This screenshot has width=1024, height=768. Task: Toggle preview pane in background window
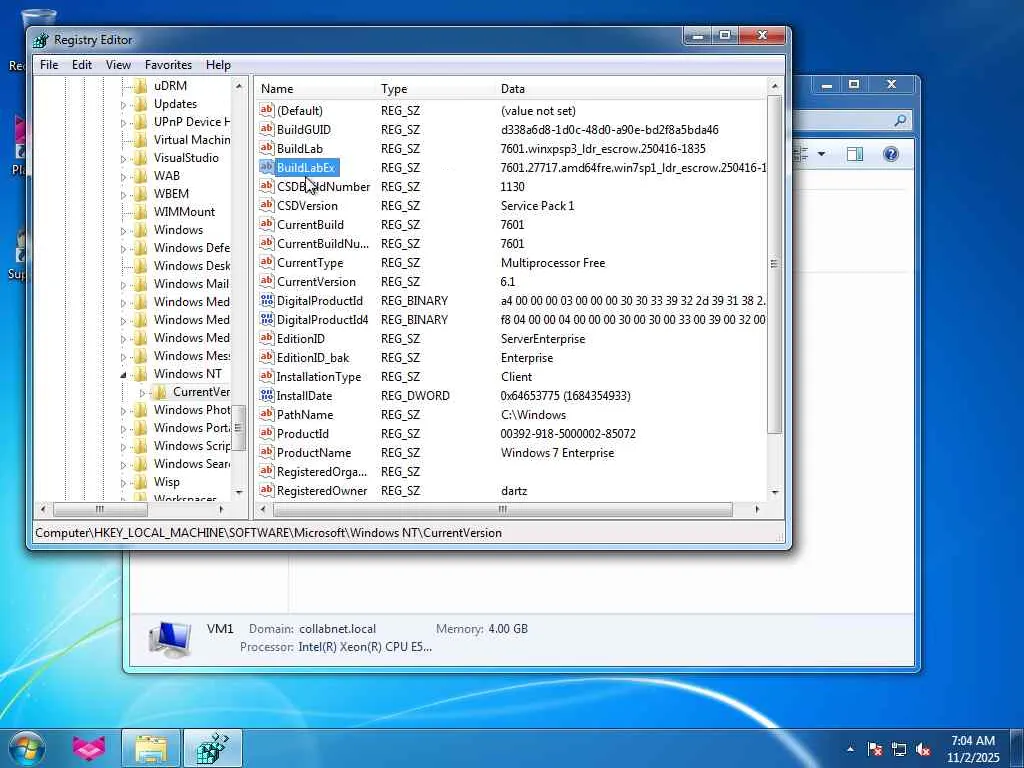tap(855, 154)
